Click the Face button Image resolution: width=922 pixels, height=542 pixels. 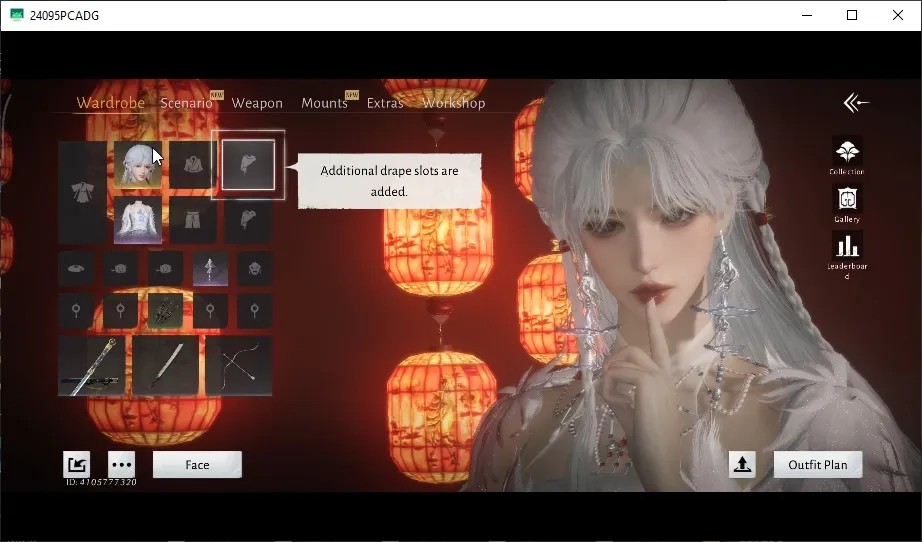pyautogui.click(x=197, y=464)
